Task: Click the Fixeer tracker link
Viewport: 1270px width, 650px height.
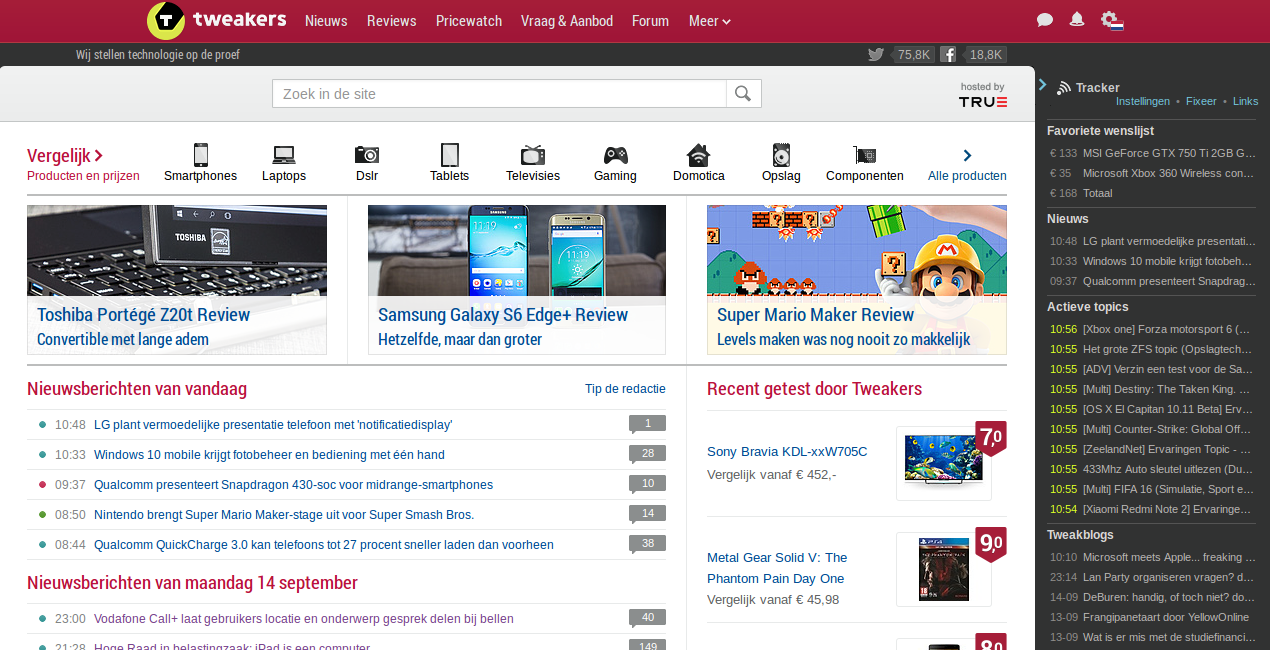Action: tap(1201, 101)
